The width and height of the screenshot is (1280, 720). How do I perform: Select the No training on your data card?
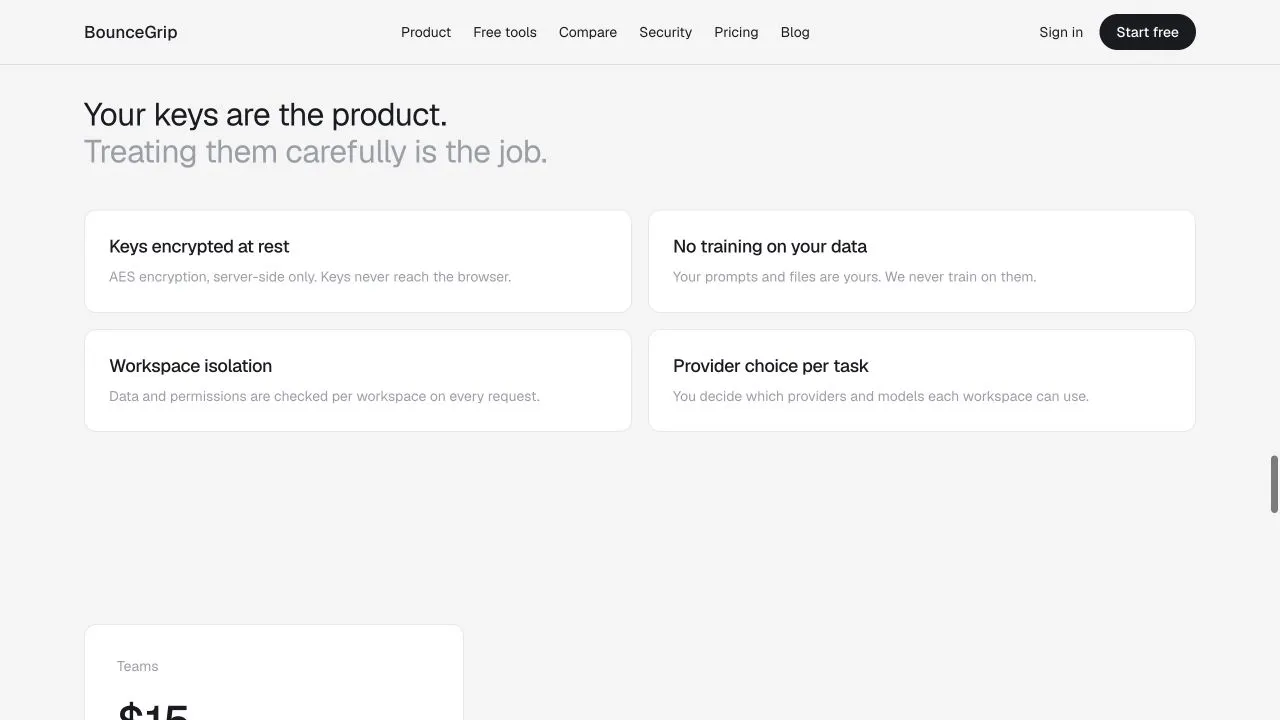click(x=922, y=261)
